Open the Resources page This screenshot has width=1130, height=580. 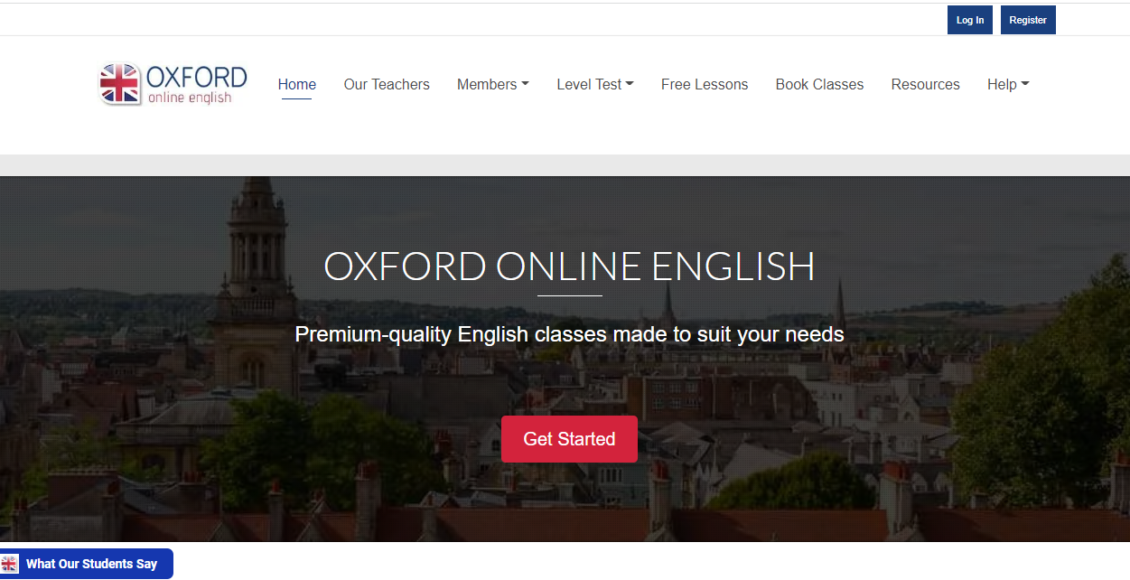(925, 84)
